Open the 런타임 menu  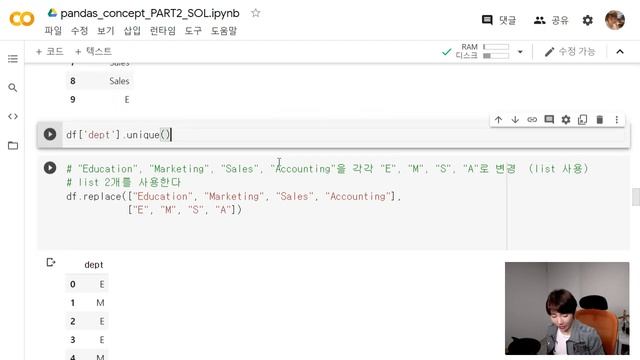[x=162, y=31]
